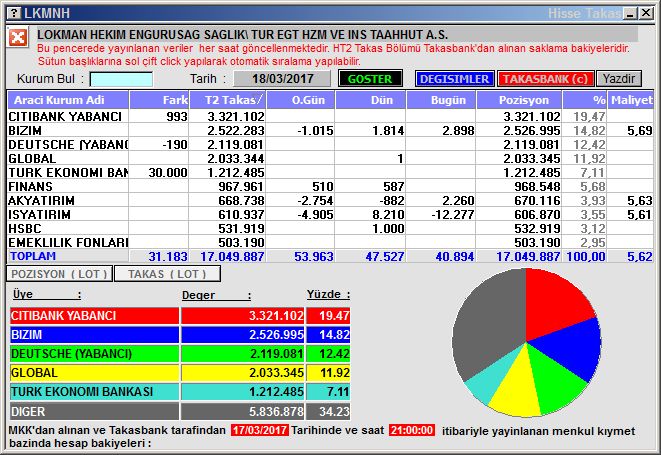Click the Tarih date field 18/03/2017
Image resolution: width=661 pixels, height=455 pixels.
point(282,79)
